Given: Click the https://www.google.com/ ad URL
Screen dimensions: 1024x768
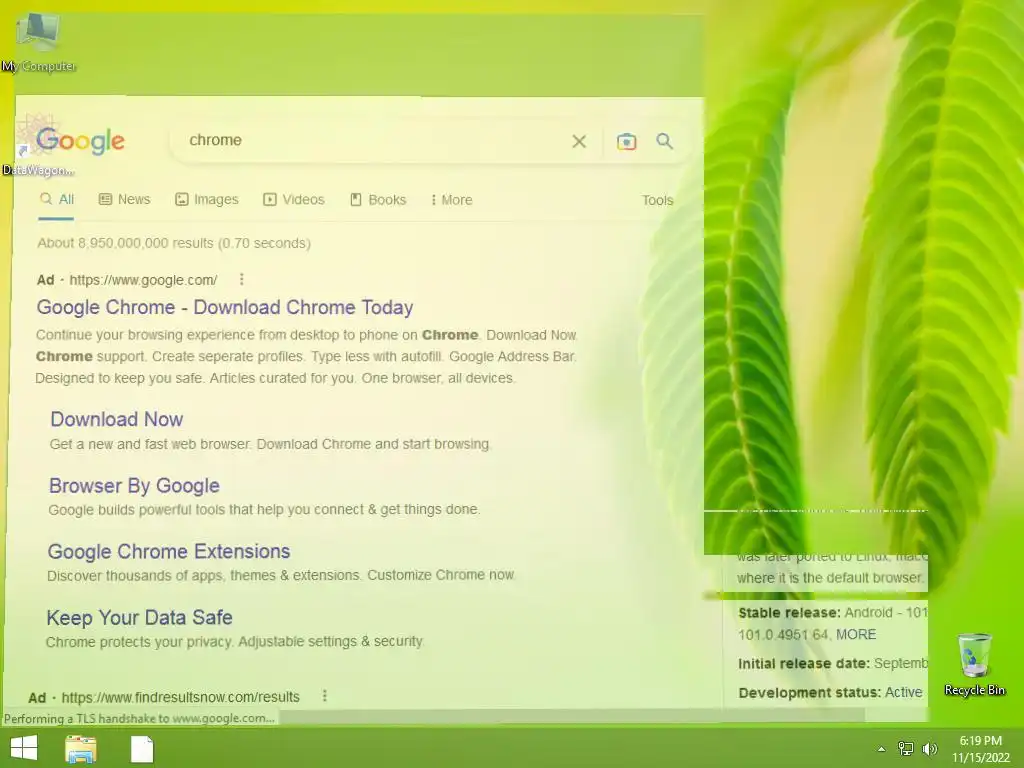Looking at the screenshot, I should [143, 280].
